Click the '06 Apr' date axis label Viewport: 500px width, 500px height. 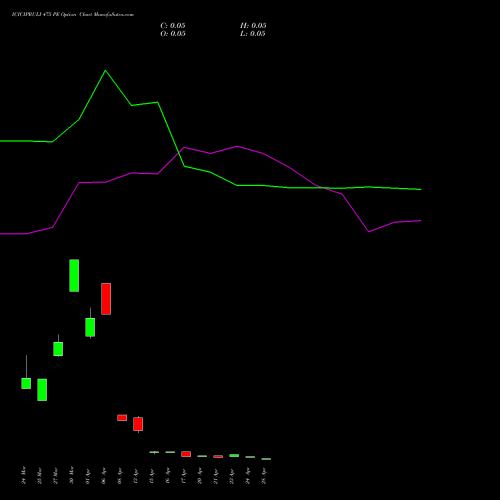pyautogui.click(x=103, y=475)
